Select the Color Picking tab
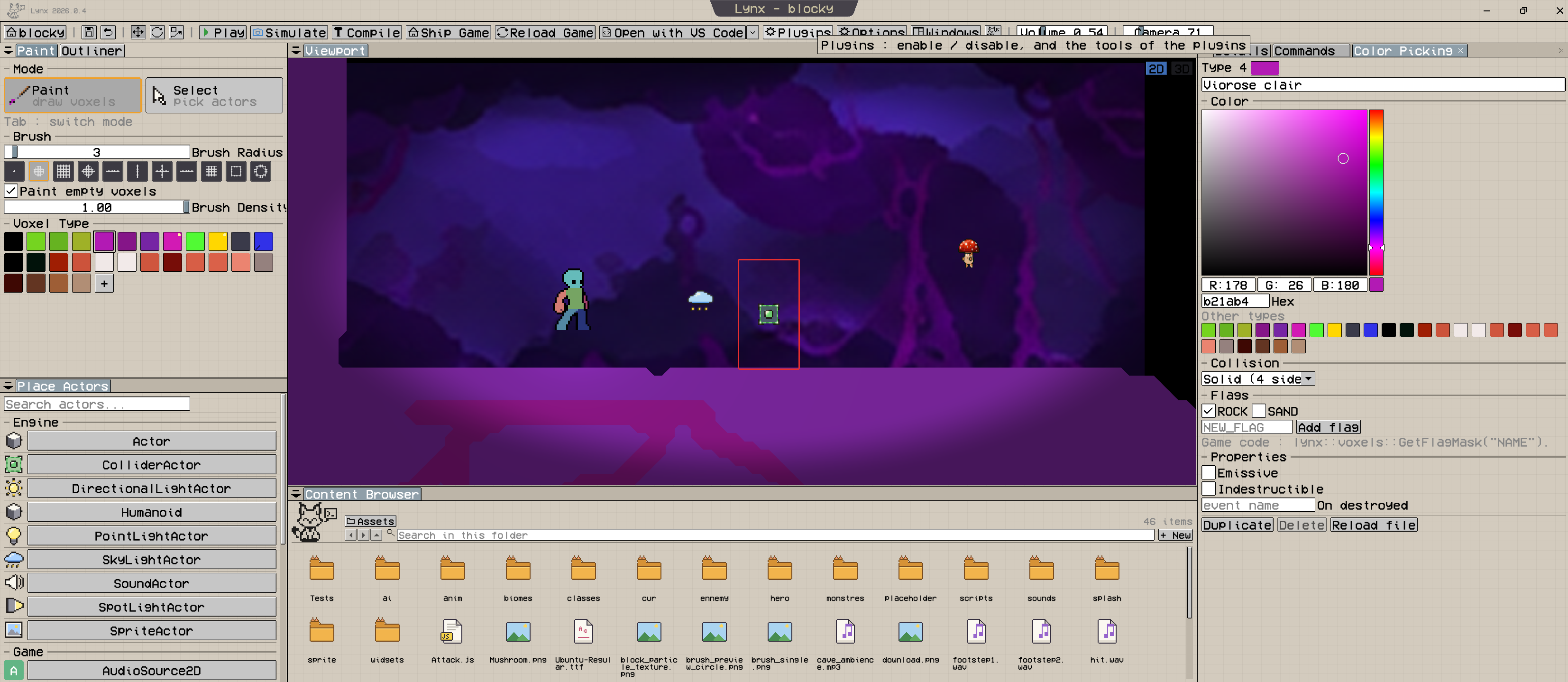Viewport: 1568px width, 682px height. click(x=1409, y=51)
